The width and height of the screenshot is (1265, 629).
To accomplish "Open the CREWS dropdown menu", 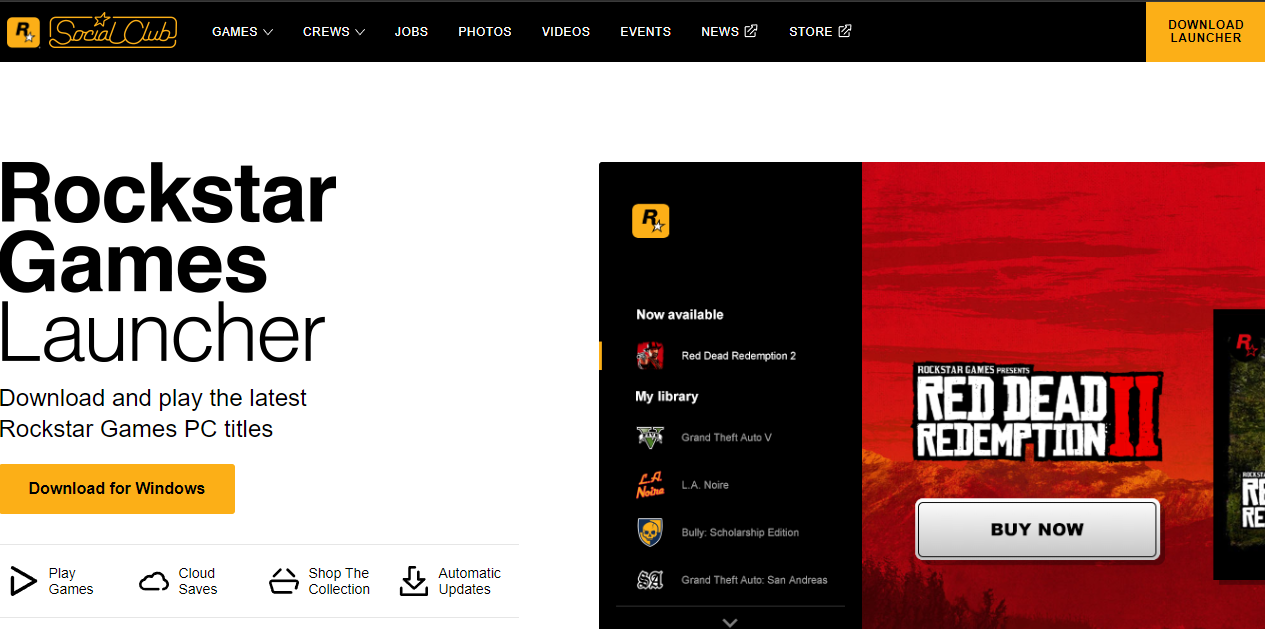I will [x=333, y=31].
